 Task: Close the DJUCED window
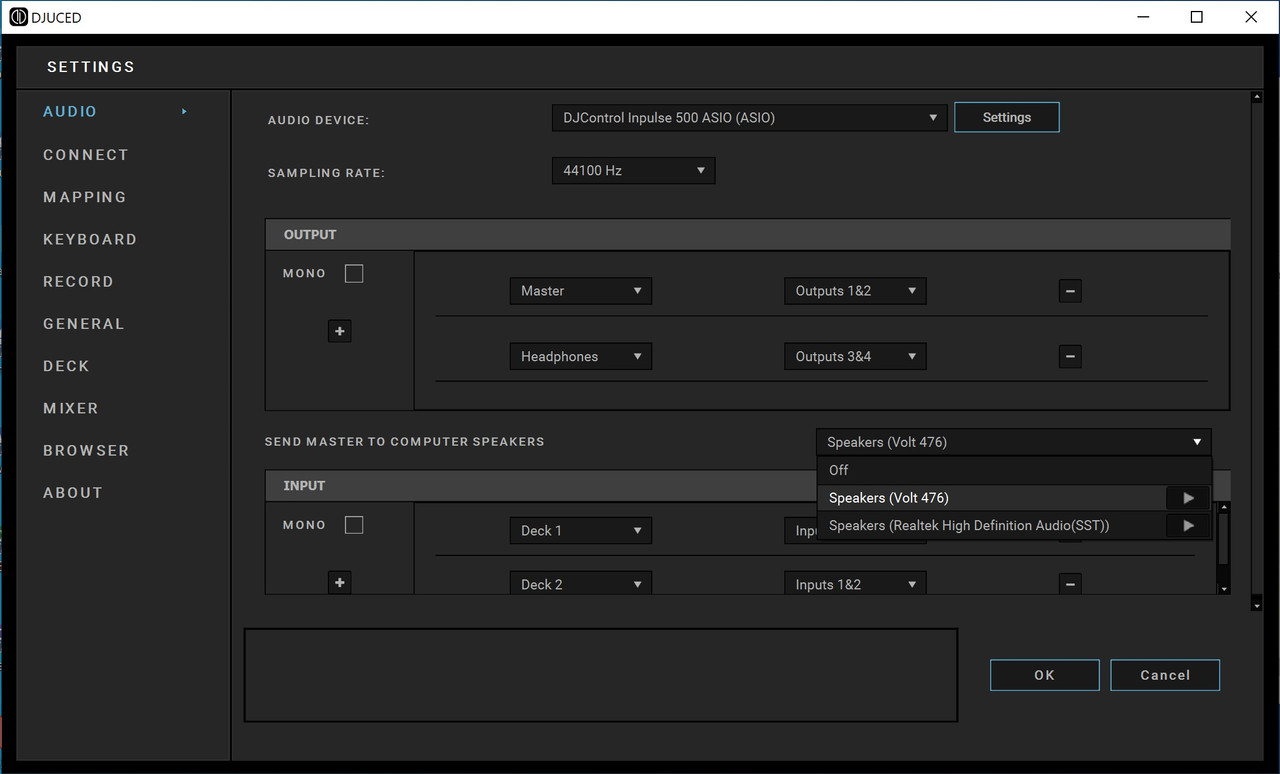pos(1251,17)
